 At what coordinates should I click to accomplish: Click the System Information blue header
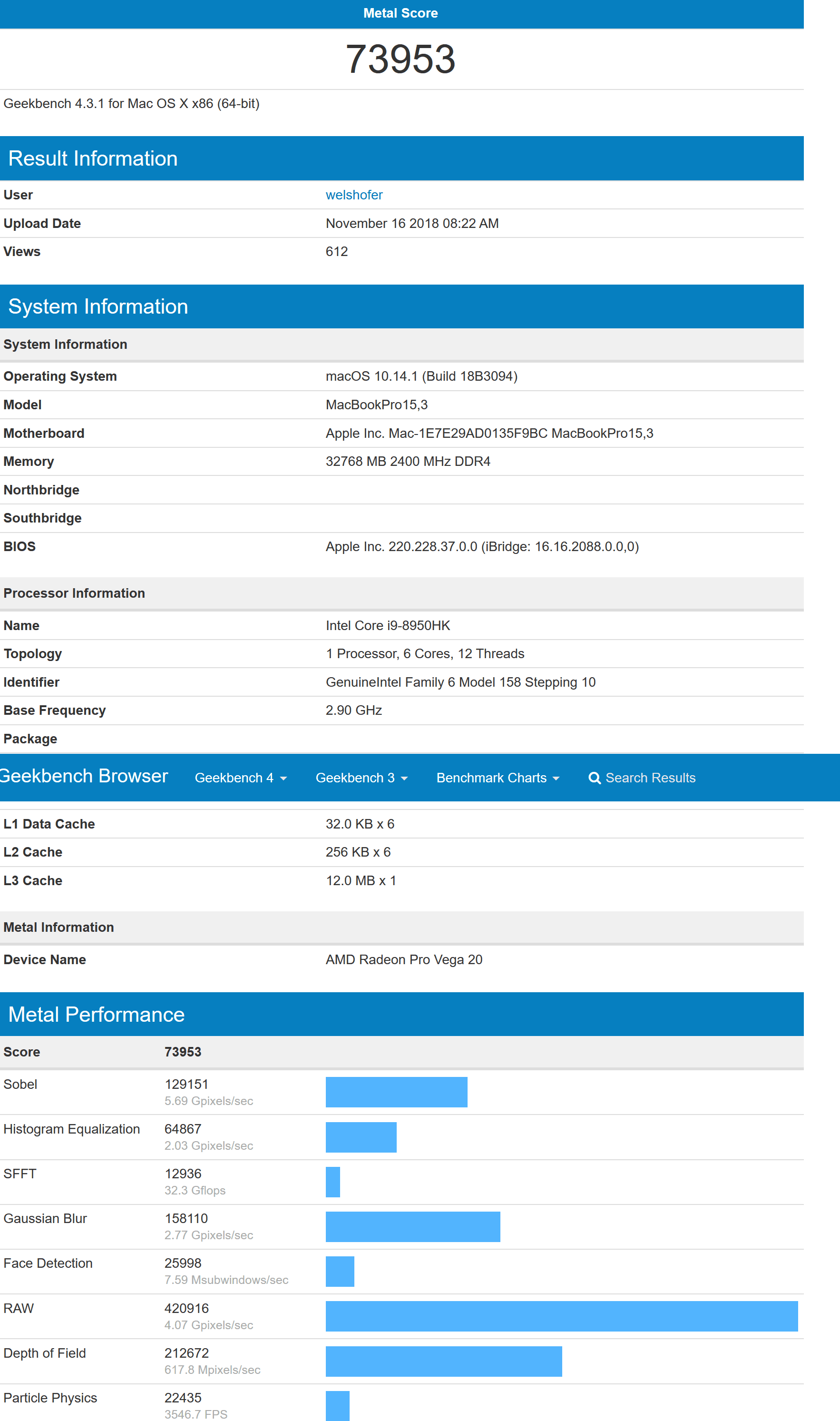(x=402, y=306)
